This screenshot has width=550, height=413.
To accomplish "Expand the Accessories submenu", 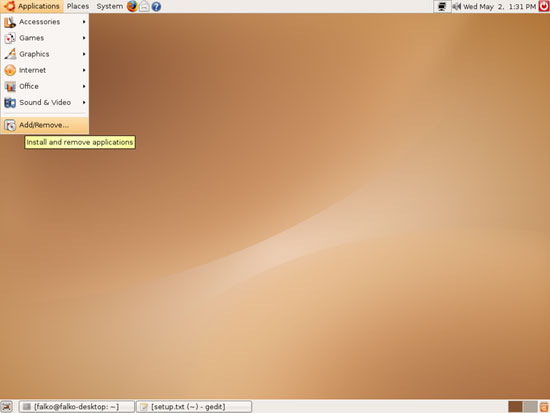I will coord(45,22).
